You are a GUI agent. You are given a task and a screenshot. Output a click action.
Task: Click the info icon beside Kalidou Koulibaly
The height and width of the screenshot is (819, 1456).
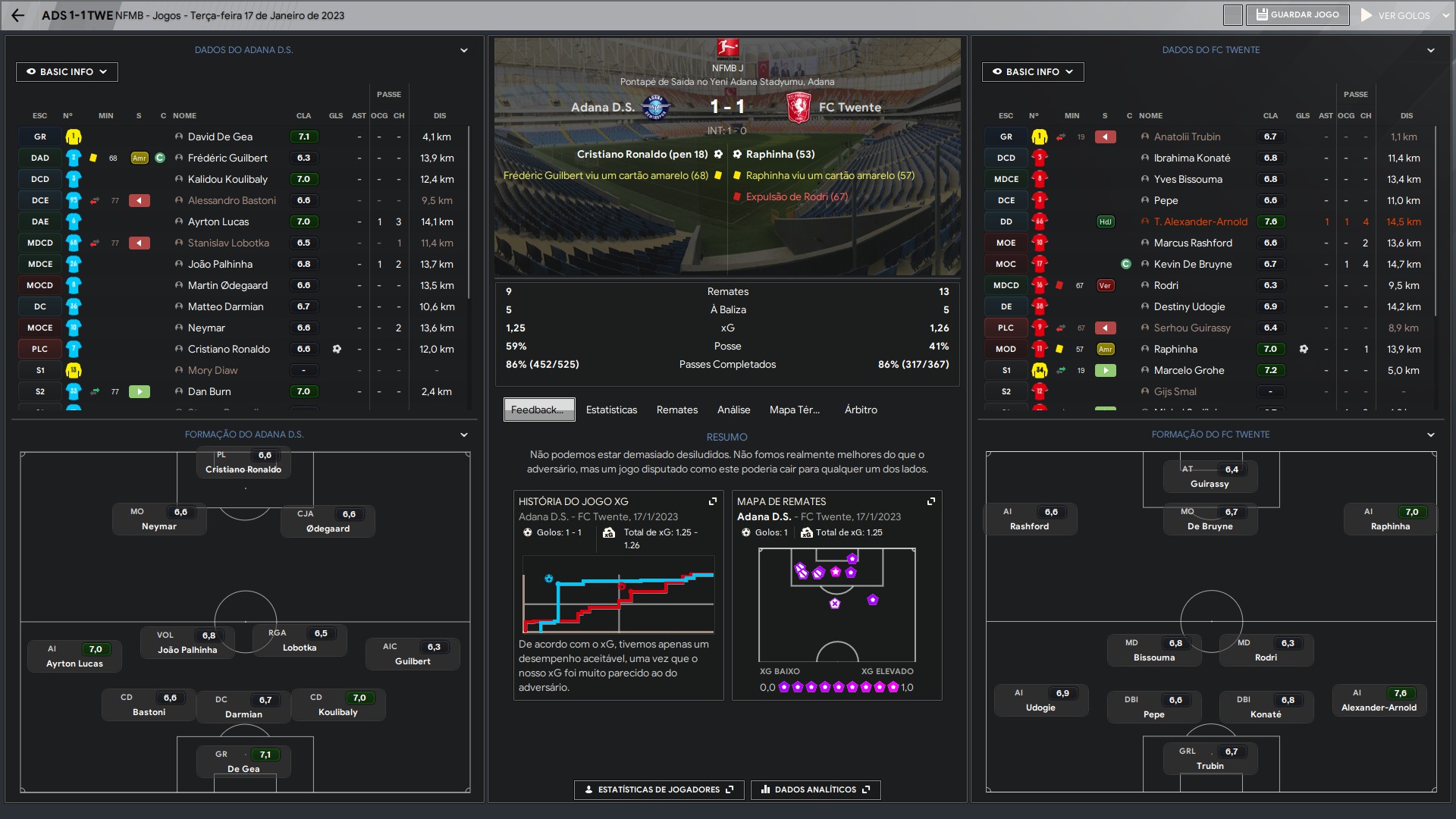[x=179, y=180]
